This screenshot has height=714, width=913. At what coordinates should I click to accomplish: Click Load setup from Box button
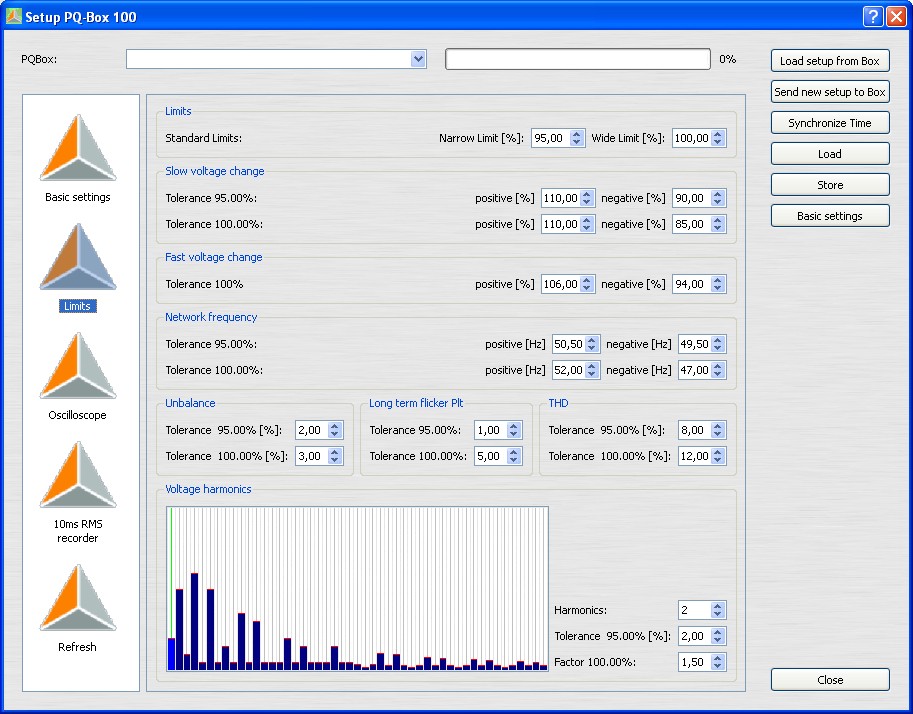(x=830, y=61)
